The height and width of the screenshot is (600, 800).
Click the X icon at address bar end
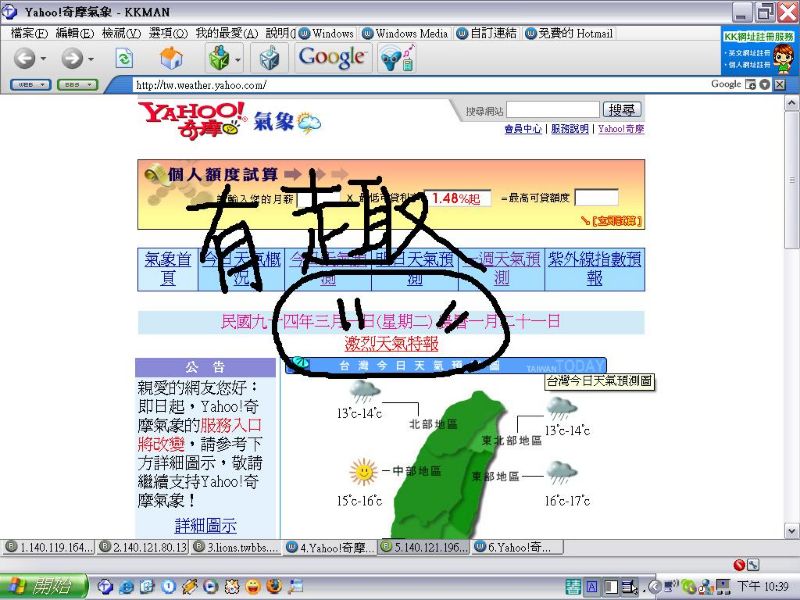pos(779,85)
